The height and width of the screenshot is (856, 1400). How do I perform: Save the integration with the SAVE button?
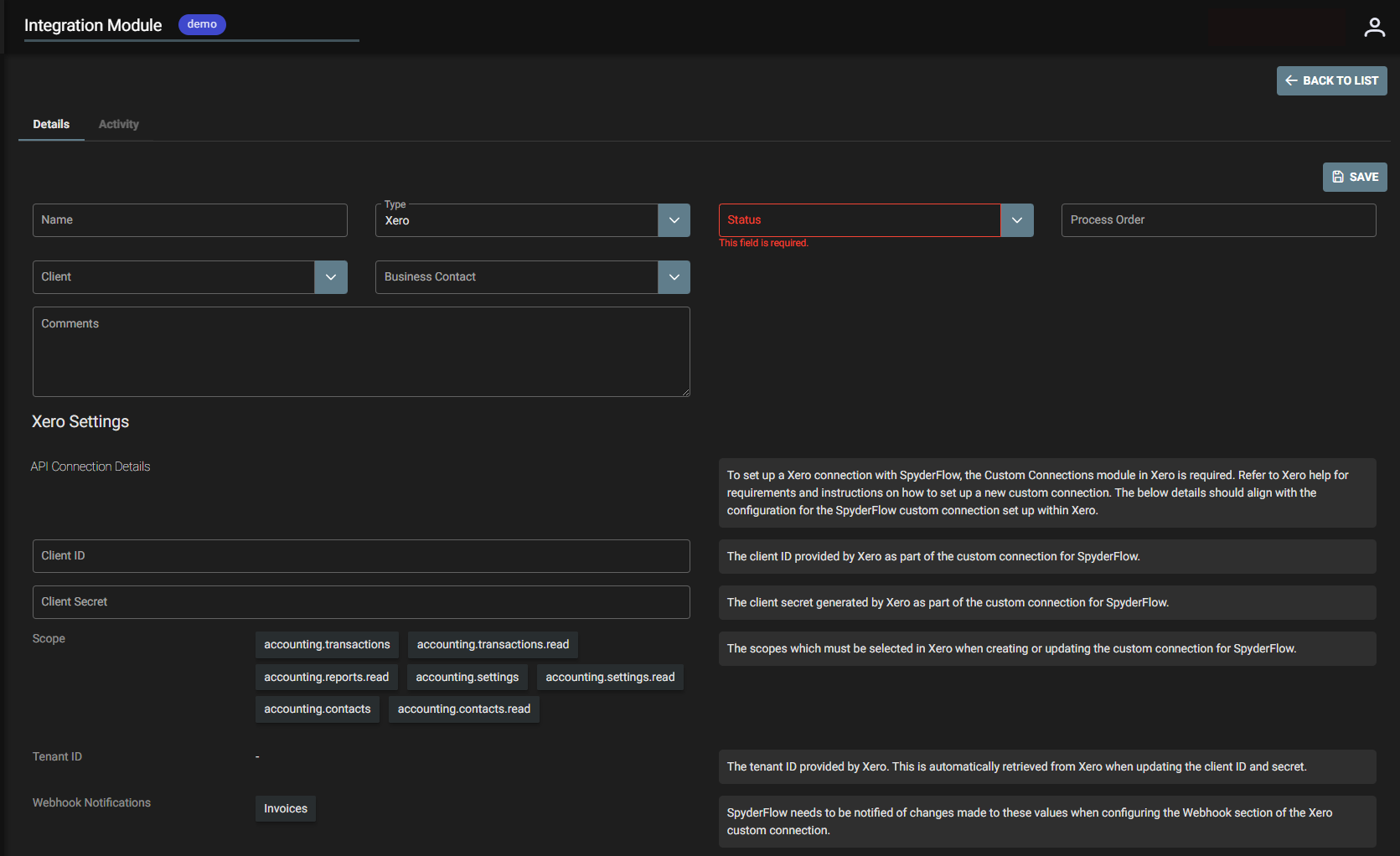click(1355, 177)
